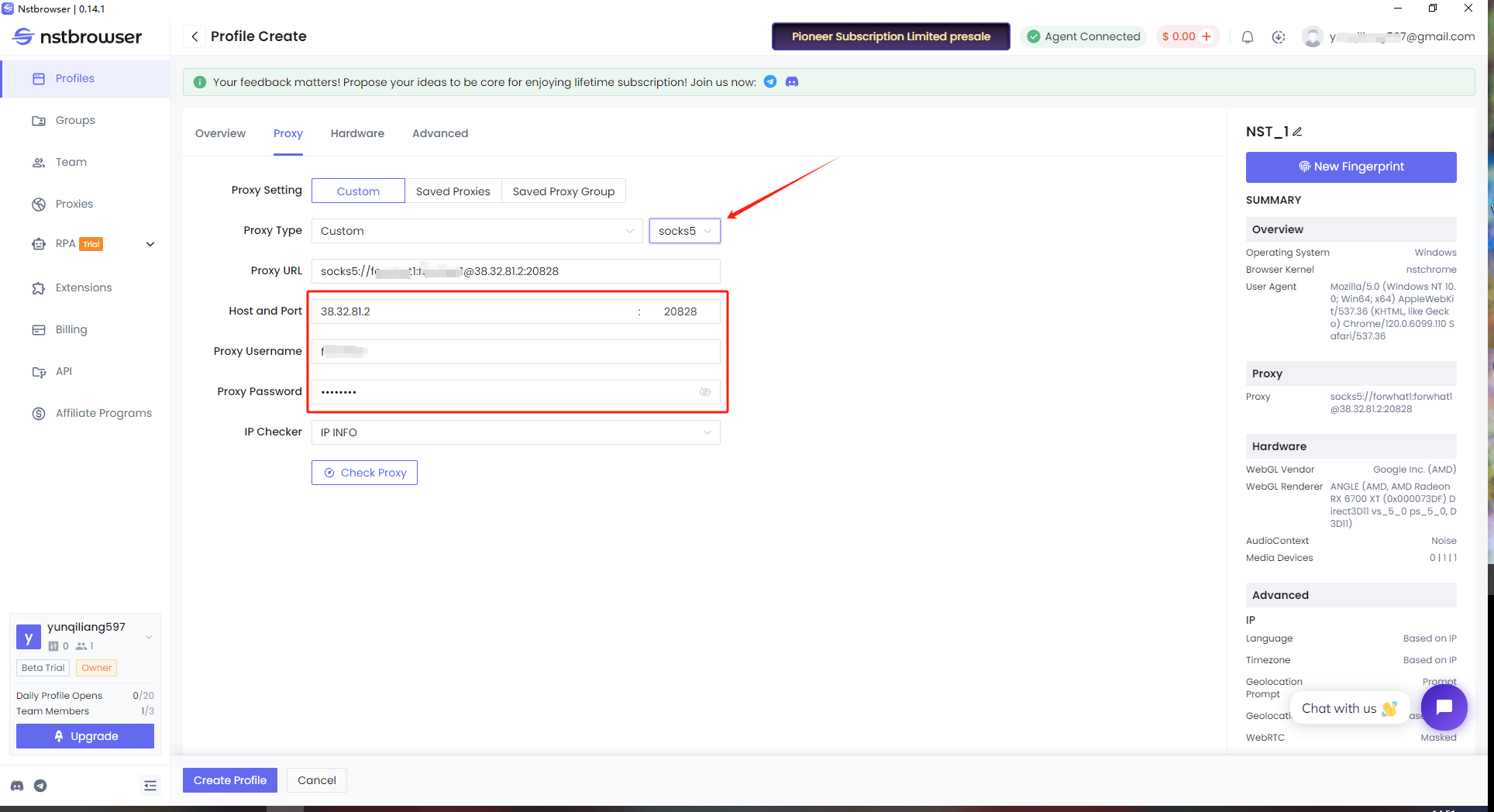
Task: Click the Create Profile button
Action: 230,780
